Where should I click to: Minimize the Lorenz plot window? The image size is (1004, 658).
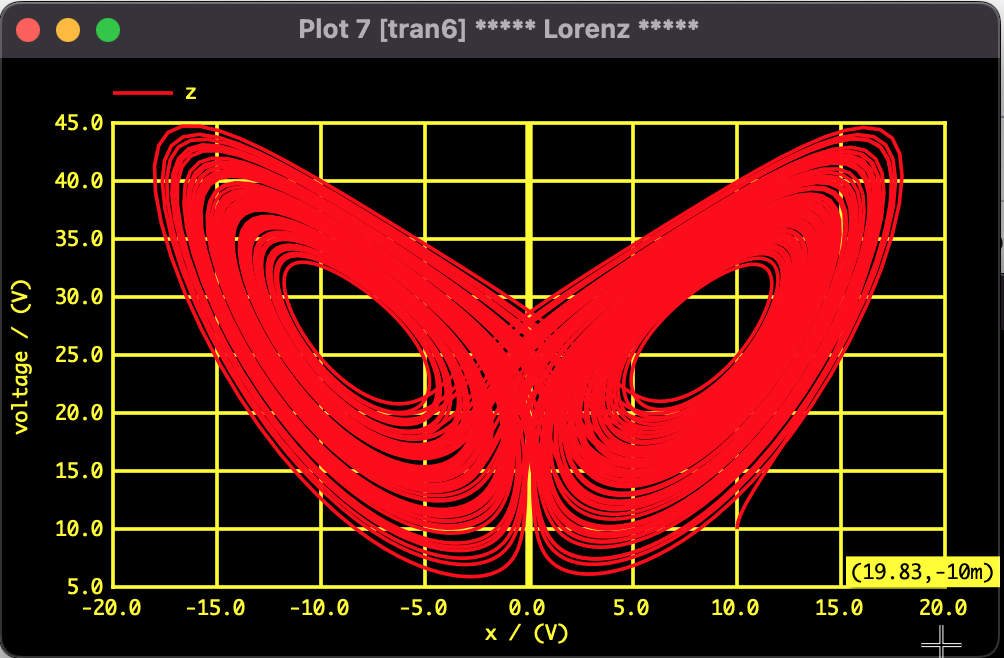coord(68,30)
